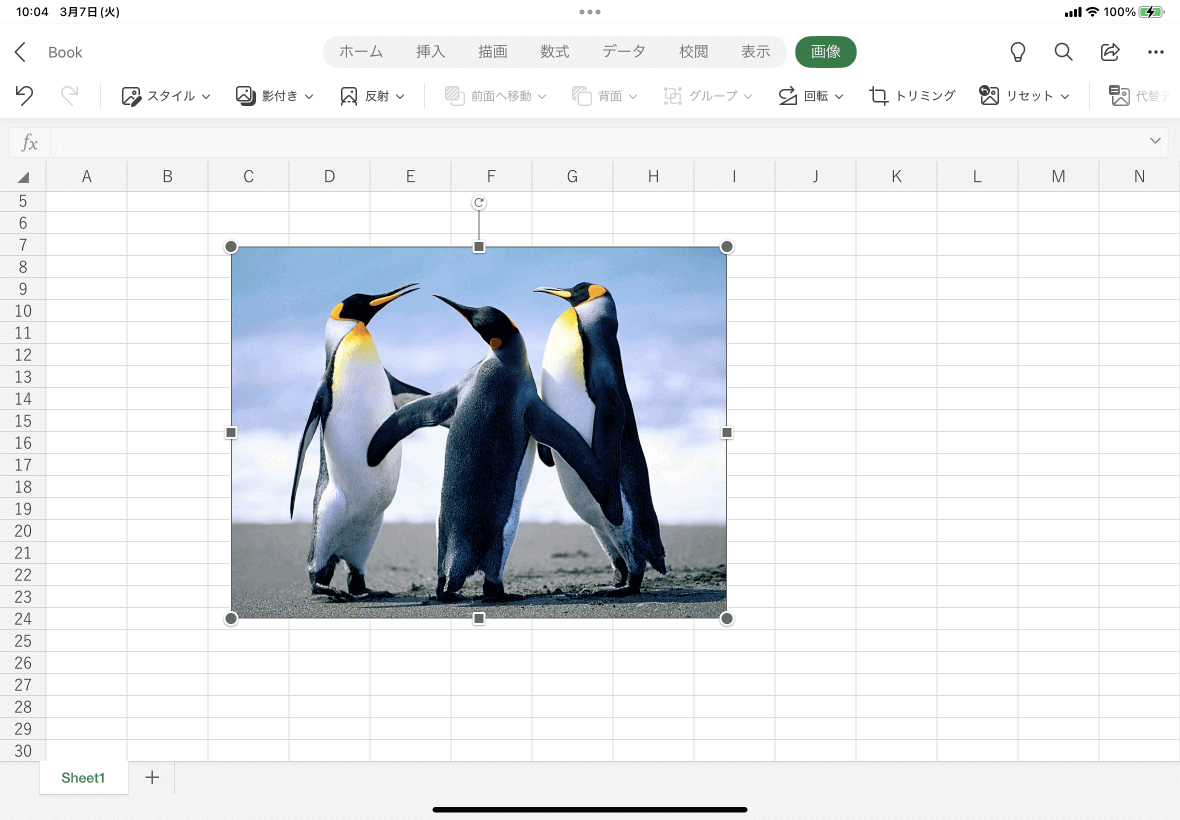Select column A header
This screenshot has height=820, width=1180.
point(87,176)
